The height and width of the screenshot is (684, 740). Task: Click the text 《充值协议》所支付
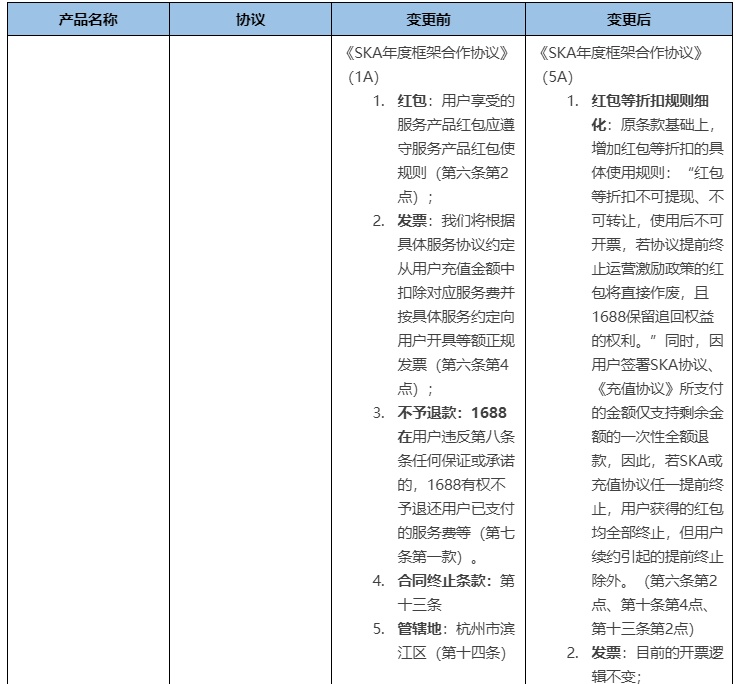(x=657, y=388)
